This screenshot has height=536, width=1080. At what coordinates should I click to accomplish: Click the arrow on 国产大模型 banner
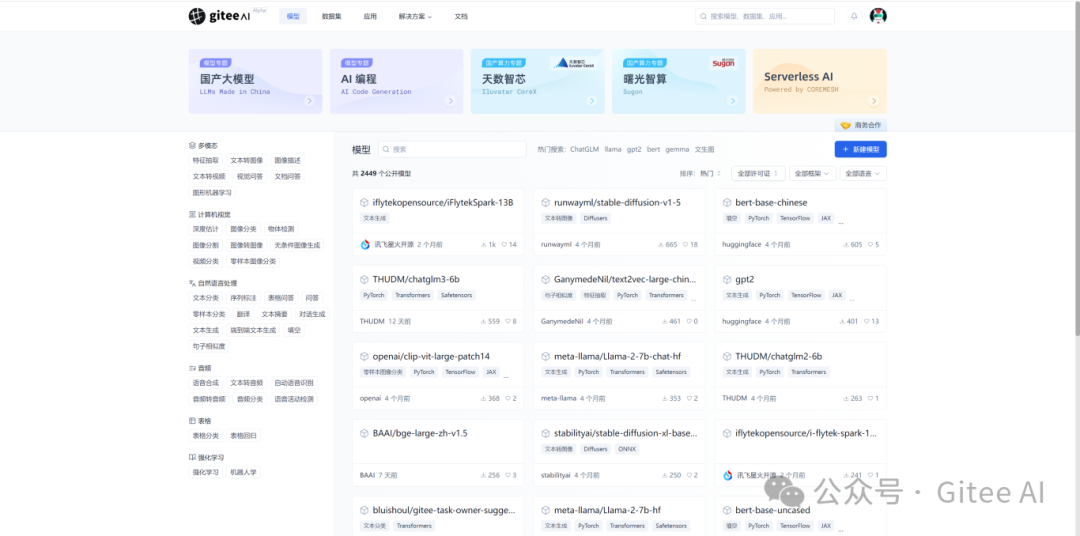pos(309,101)
